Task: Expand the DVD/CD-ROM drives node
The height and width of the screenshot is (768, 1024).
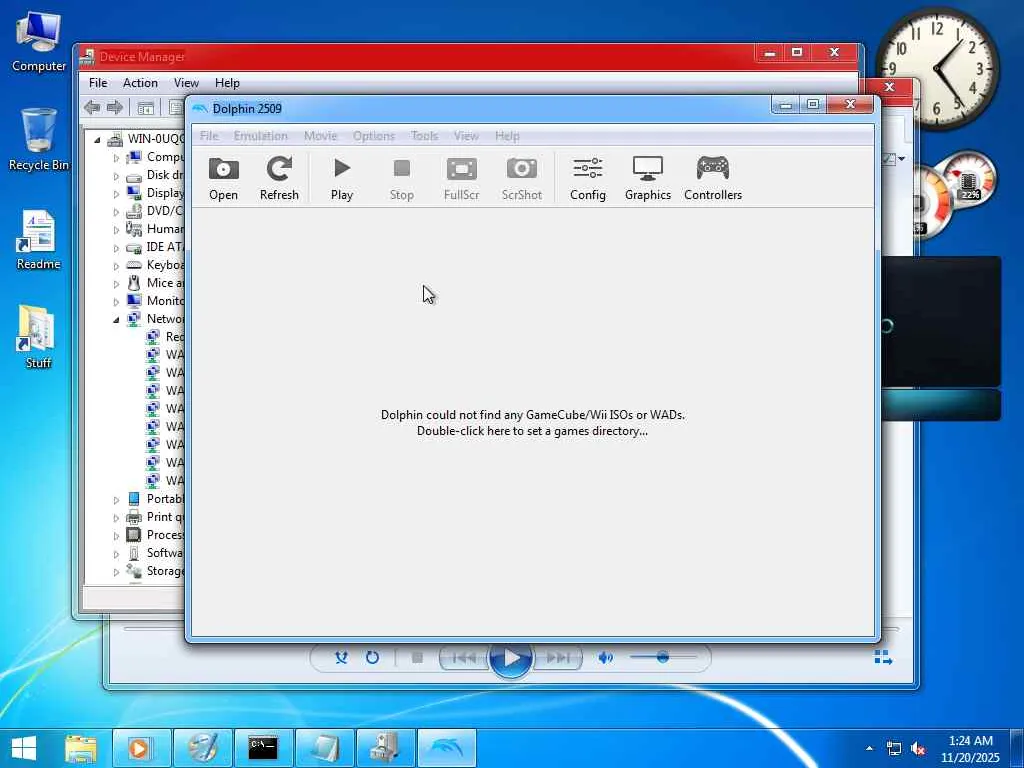Action: (x=116, y=212)
